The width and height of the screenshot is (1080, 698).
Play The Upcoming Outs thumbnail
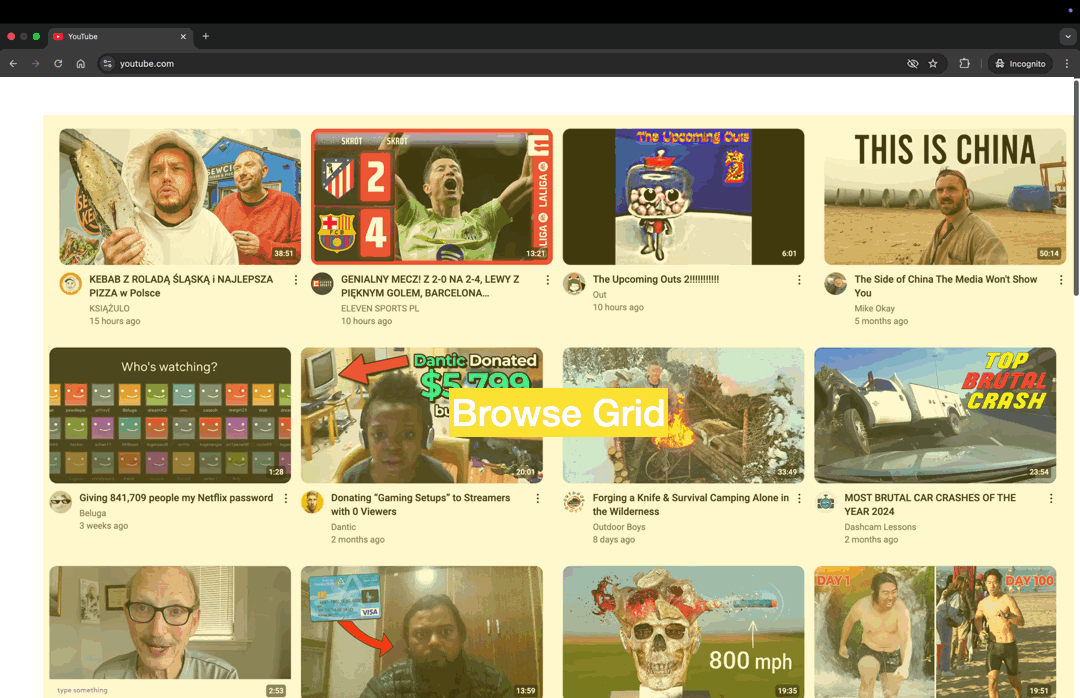[683, 196]
